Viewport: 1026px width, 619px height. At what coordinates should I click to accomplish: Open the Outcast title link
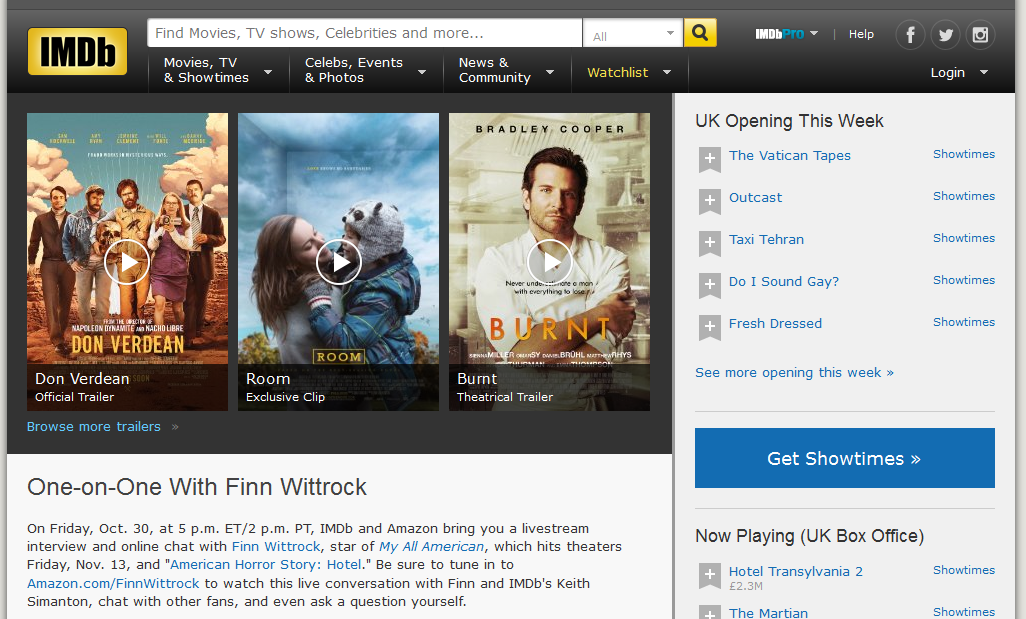tap(755, 198)
